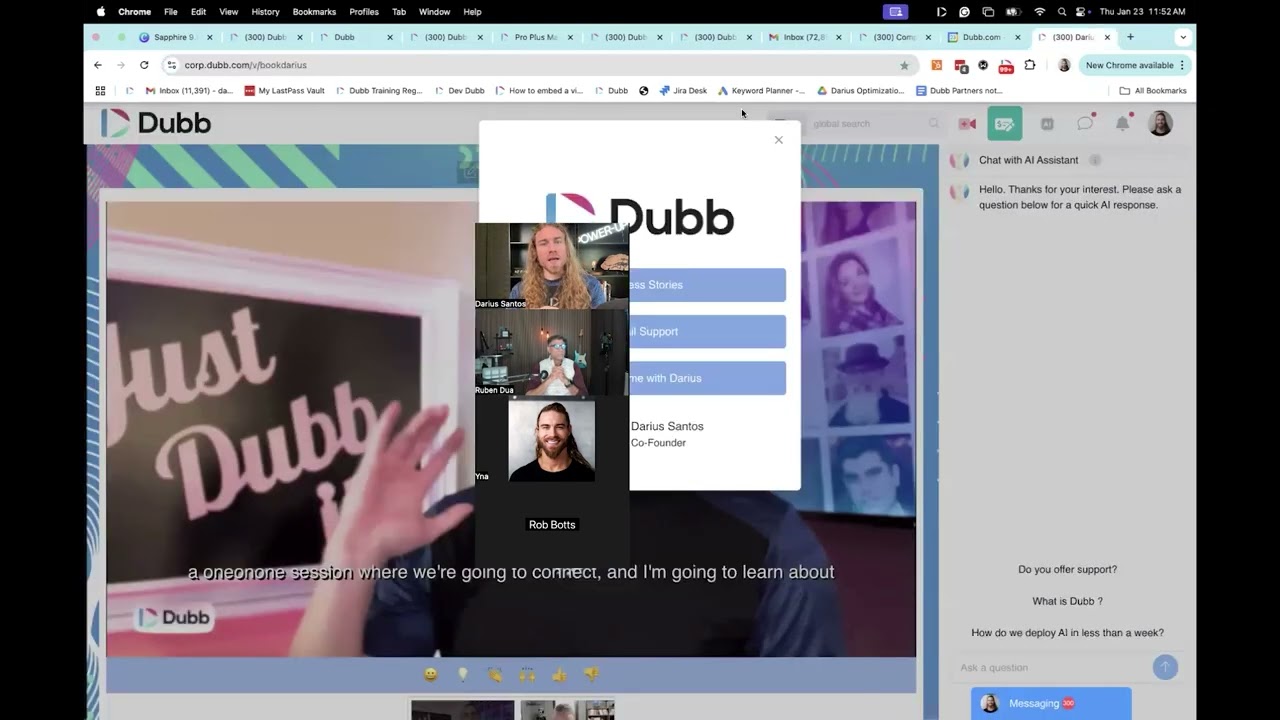This screenshot has height=720, width=1280.
Task: React with the clapping hands emoji
Action: [x=494, y=675]
